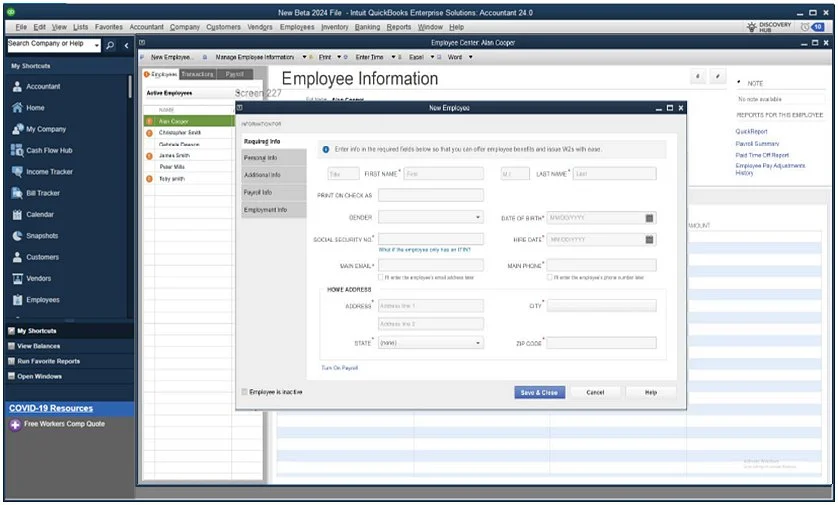Select James Smith in the employee list
This screenshot has width=838, height=505.
click(174, 156)
